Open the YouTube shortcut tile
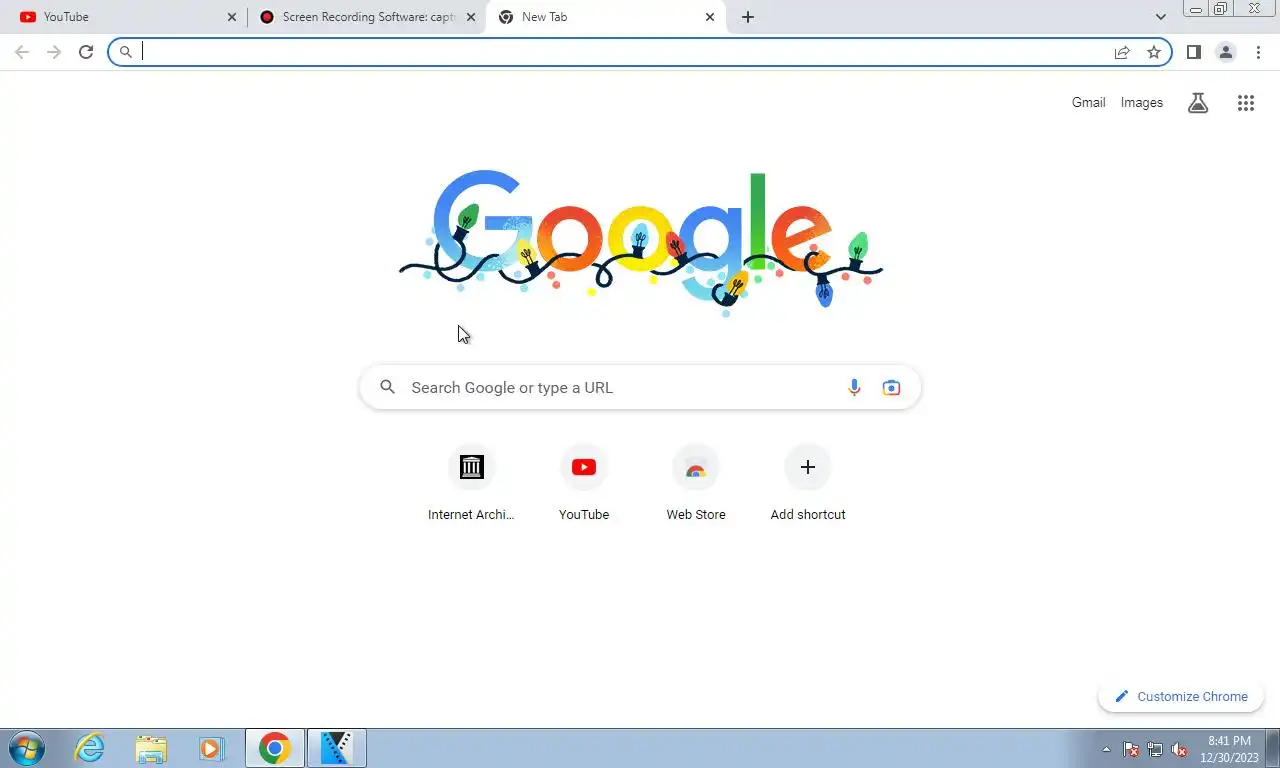The image size is (1280, 768). tap(584, 485)
